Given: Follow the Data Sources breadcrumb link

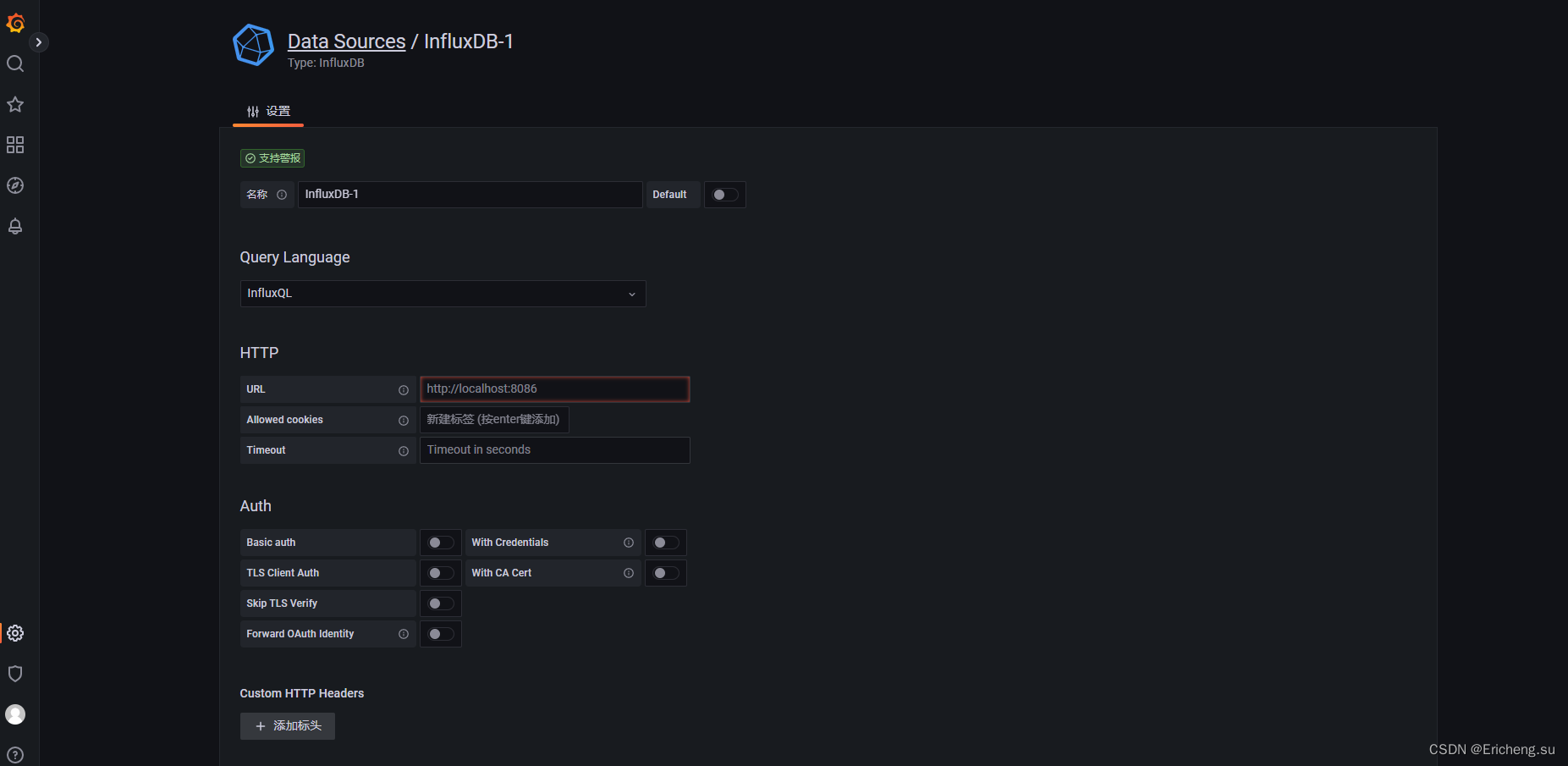Looking at the screenshot, I should click(x=347, y=41).
